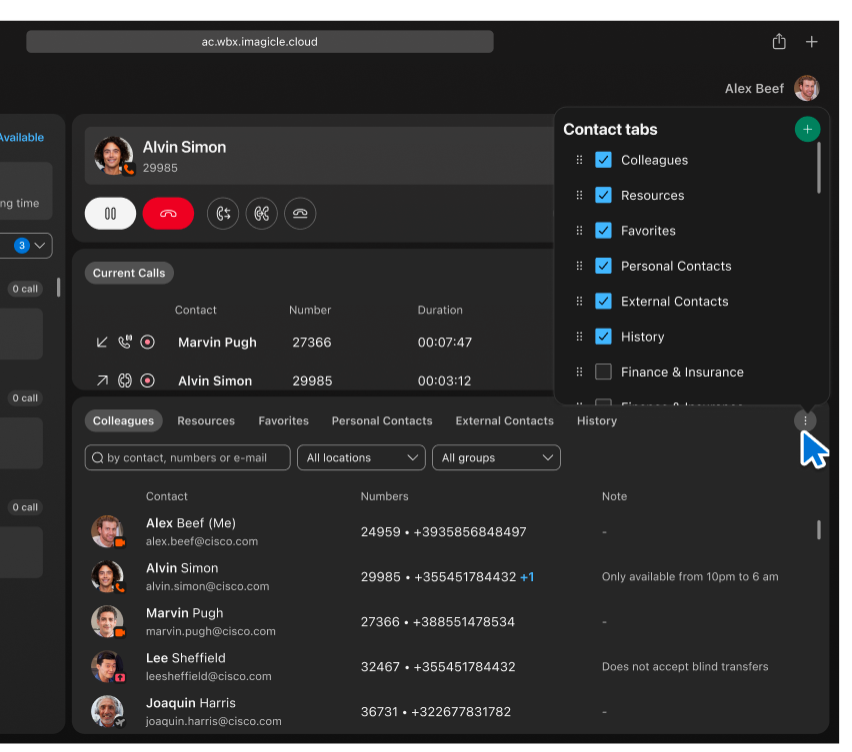This screenshot has width=852, height=752.
Task: Uncheck the History contact tab
Action: 604,336
